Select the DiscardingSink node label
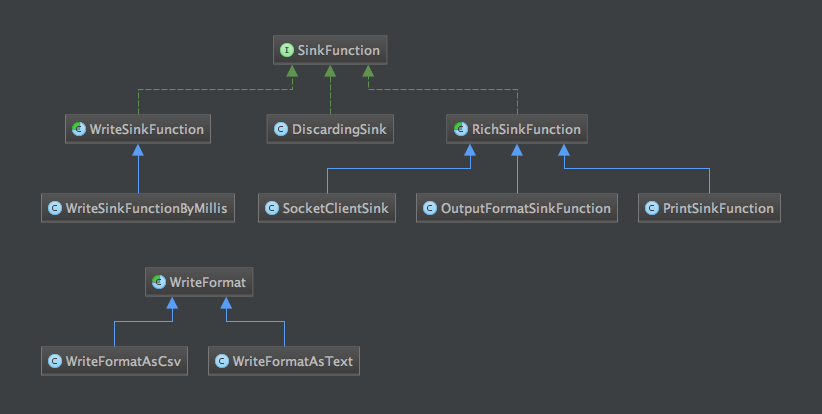 pyautogui.click(x=337, y=129)
